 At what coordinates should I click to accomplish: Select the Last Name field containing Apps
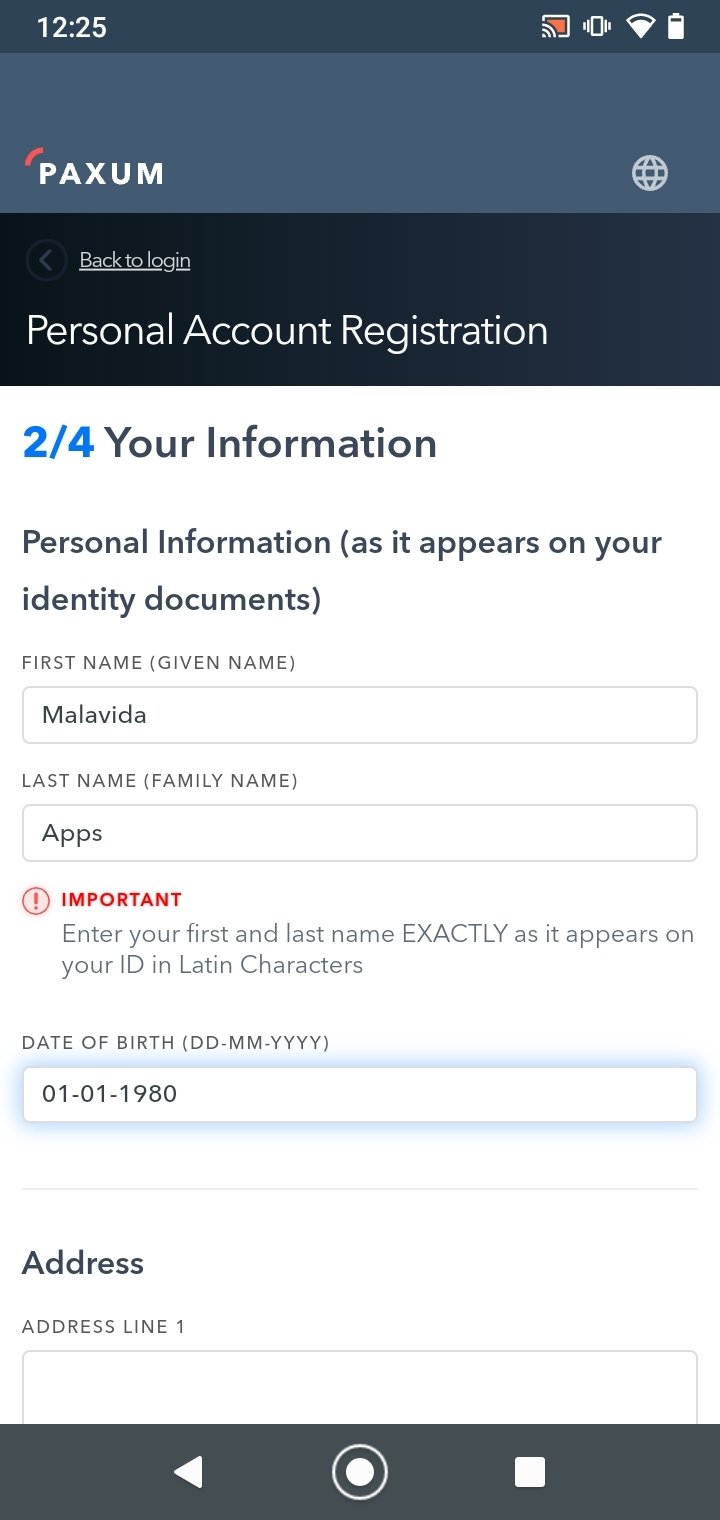[x=359, y=833]
